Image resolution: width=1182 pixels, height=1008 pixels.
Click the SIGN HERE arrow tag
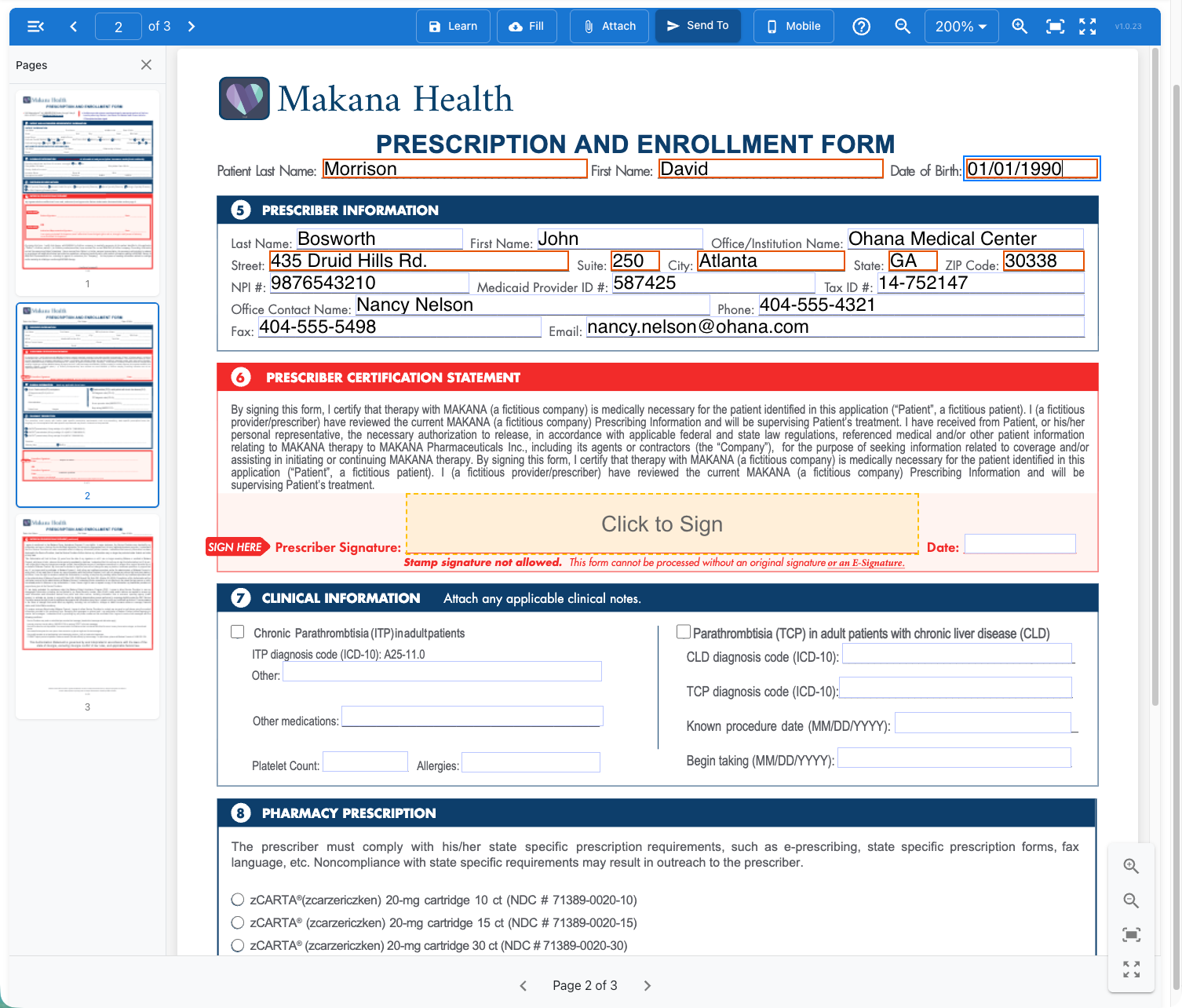coord(238,547)
